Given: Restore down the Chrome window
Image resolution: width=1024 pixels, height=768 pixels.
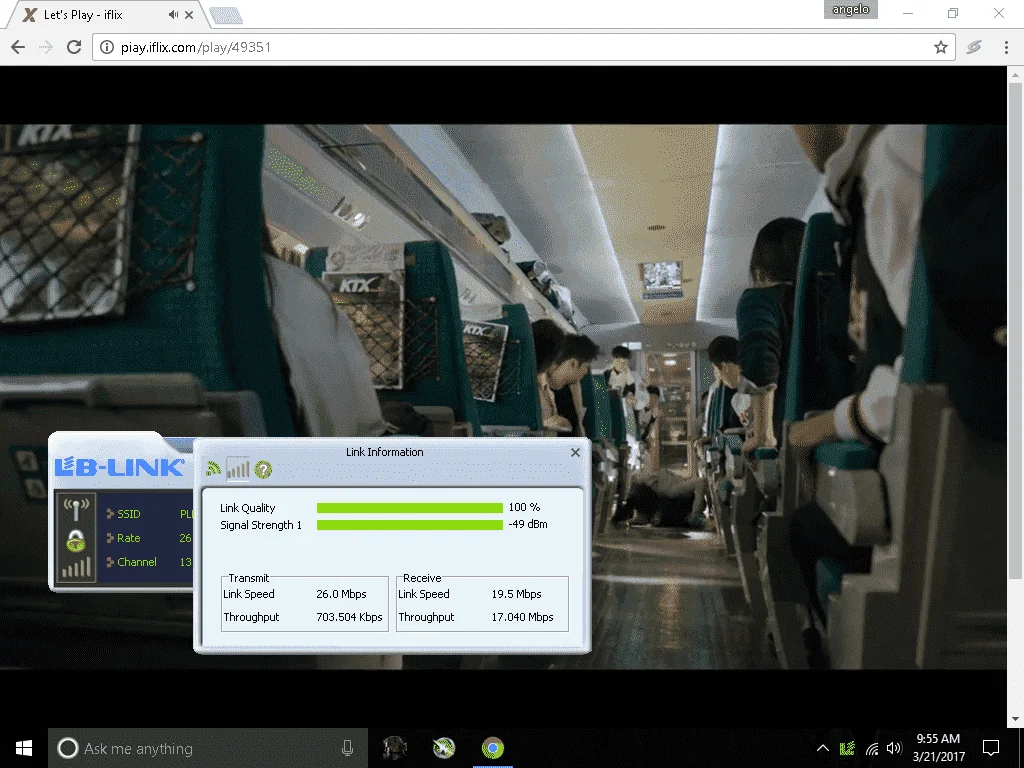Looking at the screenshot, I should point(953,13).
